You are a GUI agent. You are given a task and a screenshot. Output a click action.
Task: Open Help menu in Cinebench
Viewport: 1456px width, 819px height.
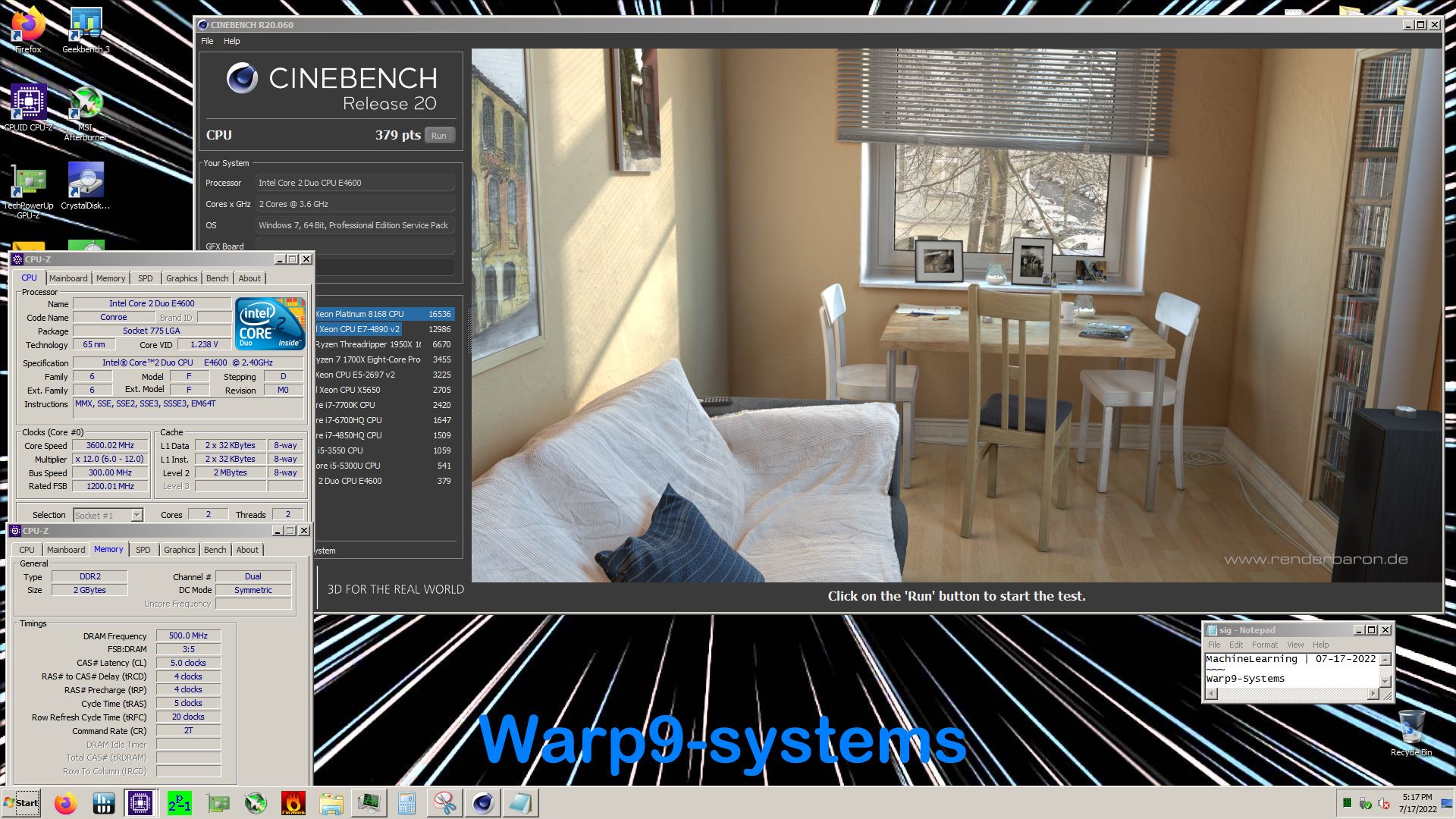point(231,41)
